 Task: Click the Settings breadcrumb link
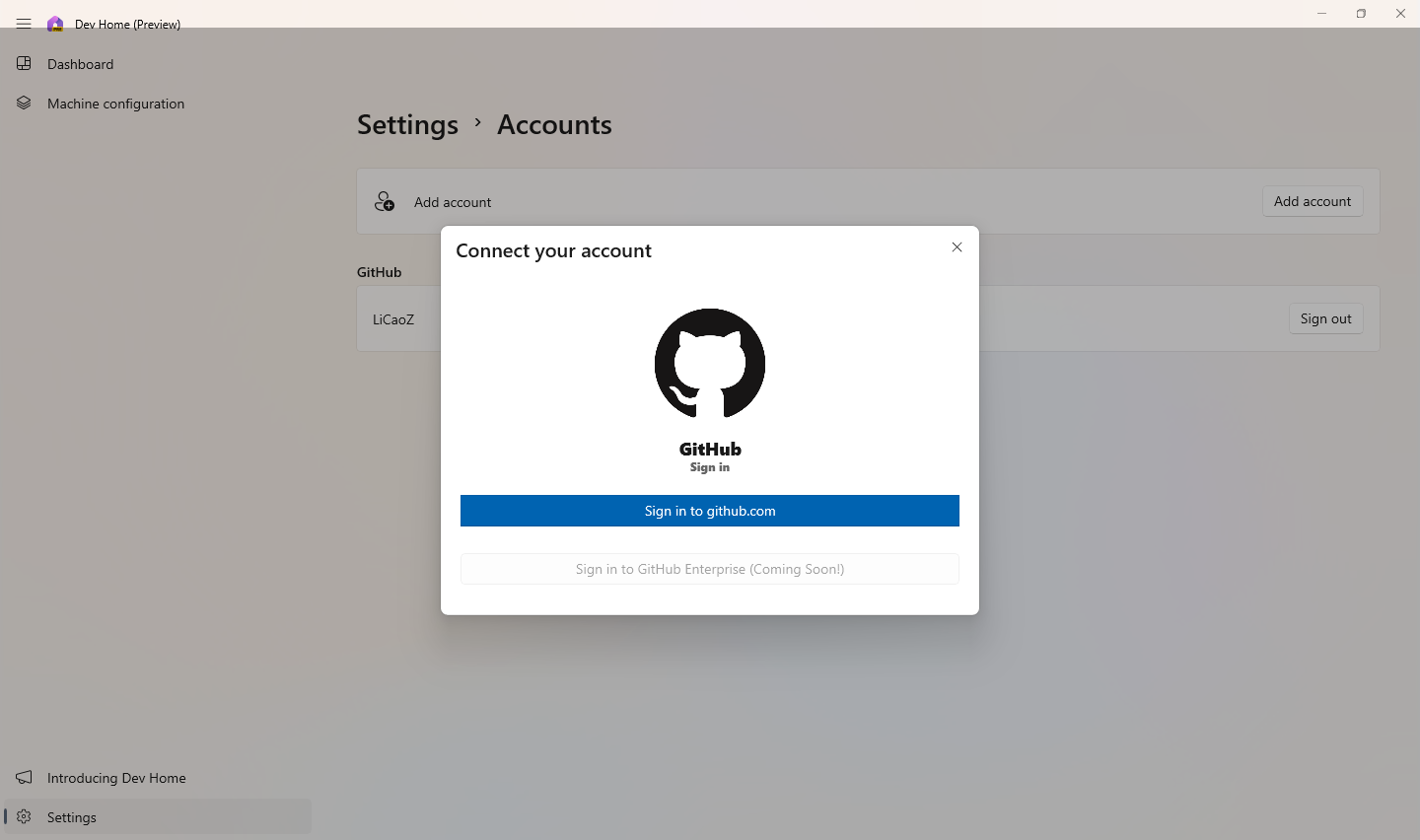tap(407, 124)
